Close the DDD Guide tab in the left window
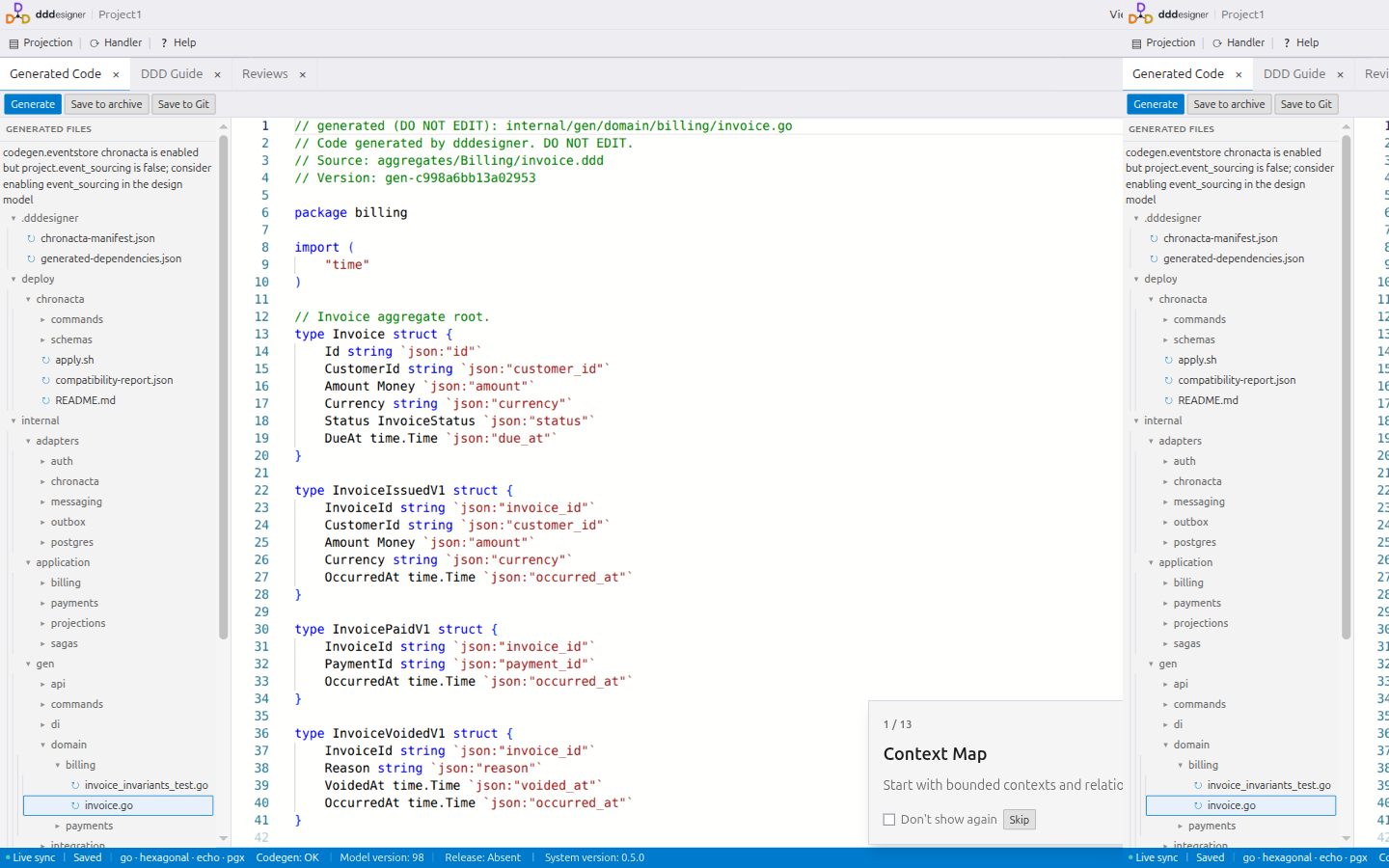 coord(217,74)
